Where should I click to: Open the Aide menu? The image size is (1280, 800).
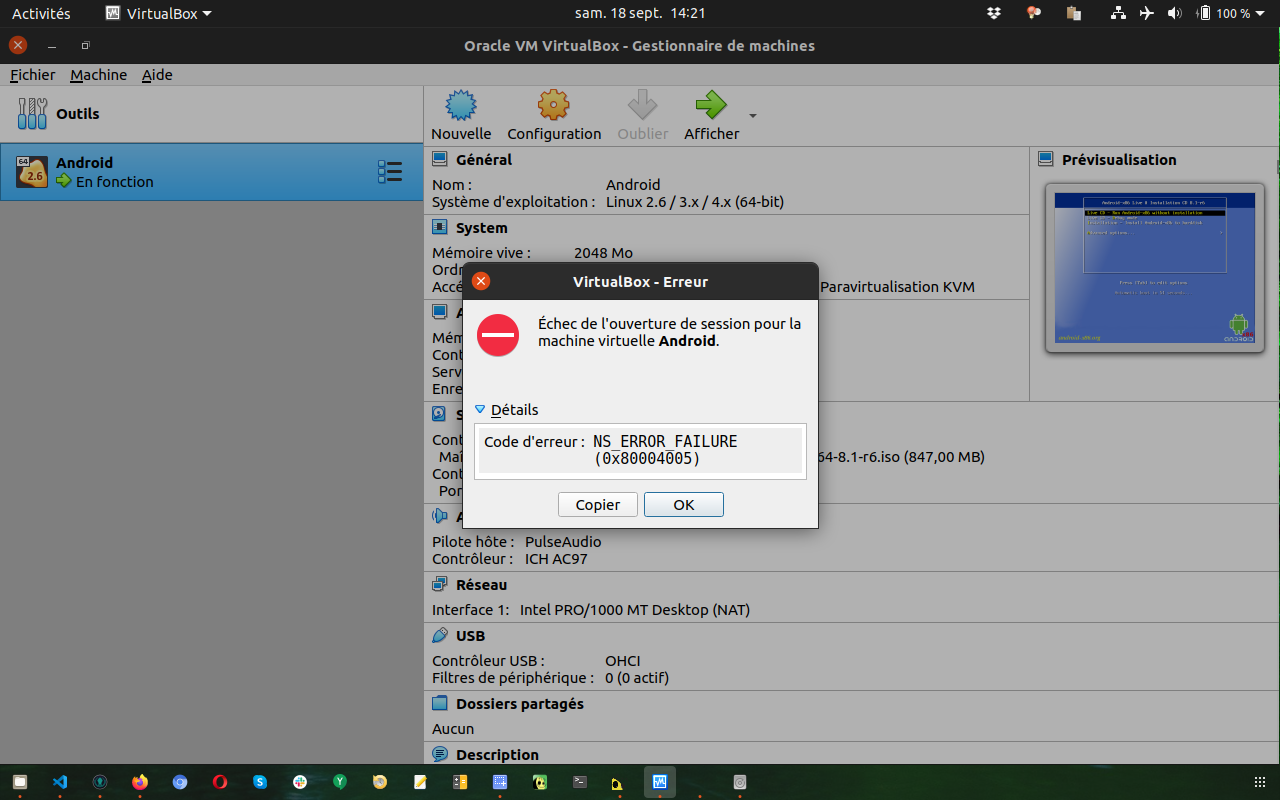(x=157, y=75)
